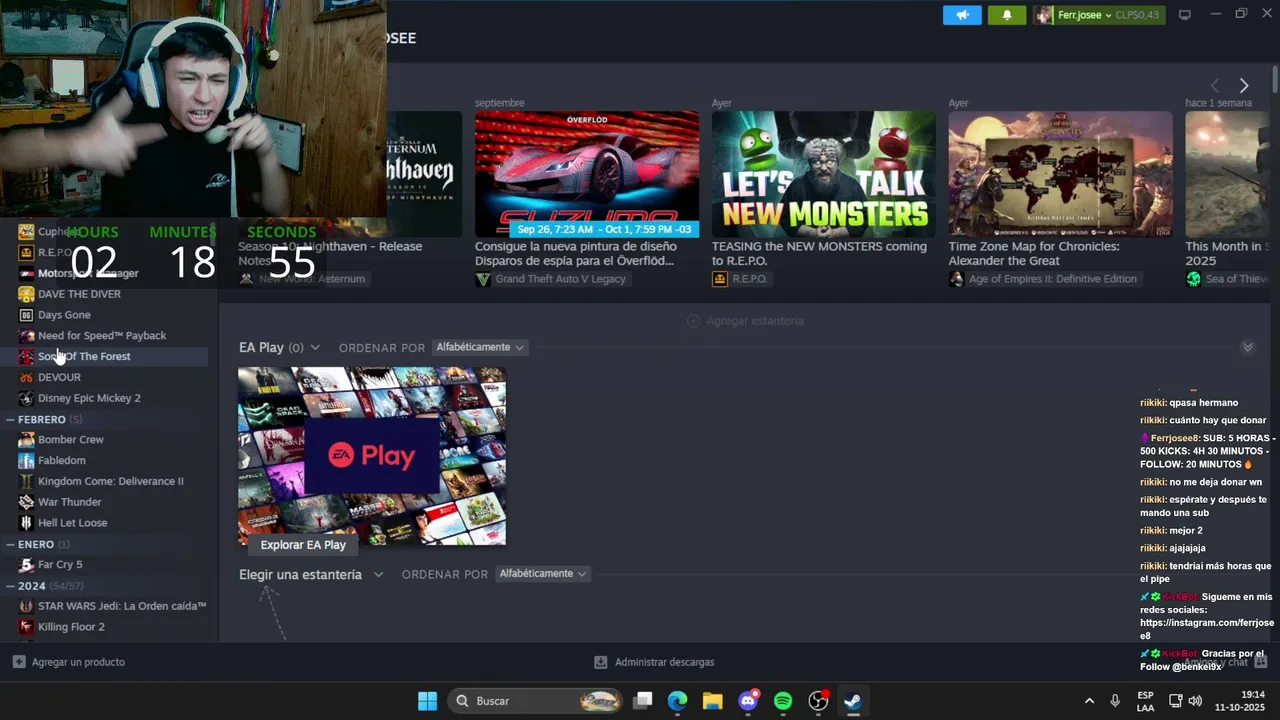The height and width of the screenshot is (720, 1280).
Task: Open Task View on the taskbar
Action: coord(643,701)
